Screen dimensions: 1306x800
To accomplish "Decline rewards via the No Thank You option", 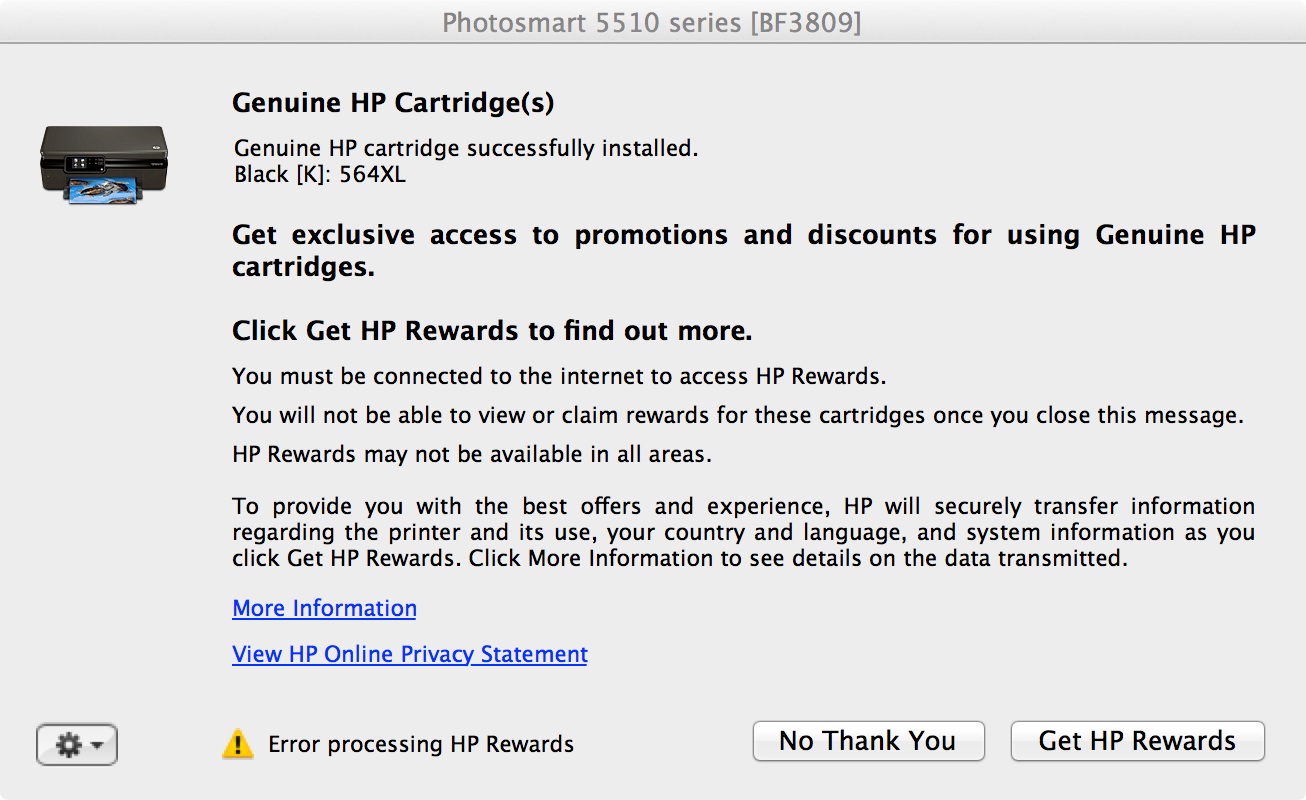I will click(x=868, y=741).
